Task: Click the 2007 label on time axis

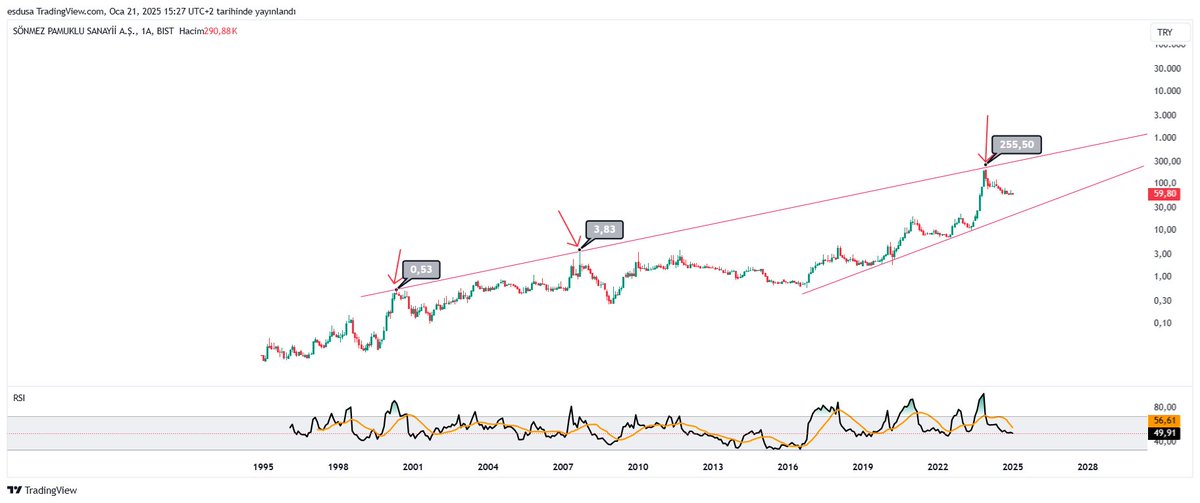Action: point(563,467)
